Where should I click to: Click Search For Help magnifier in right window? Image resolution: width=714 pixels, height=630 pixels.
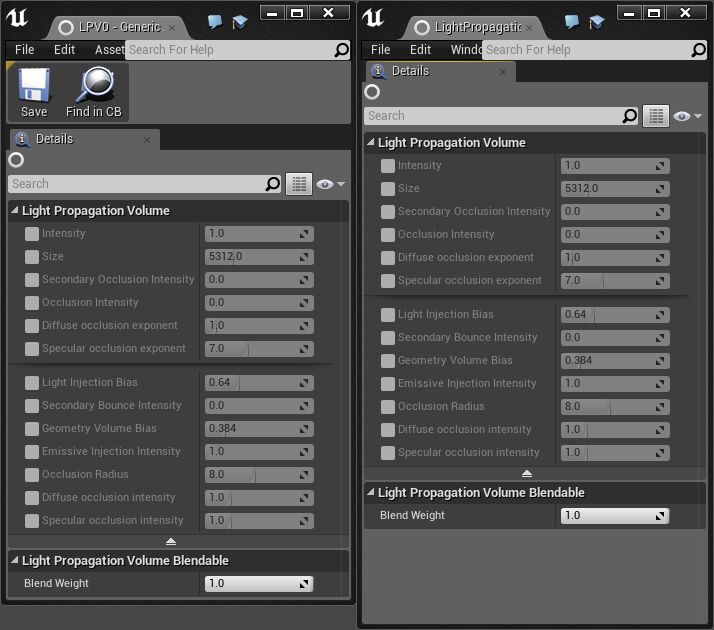tap(699, 50)
